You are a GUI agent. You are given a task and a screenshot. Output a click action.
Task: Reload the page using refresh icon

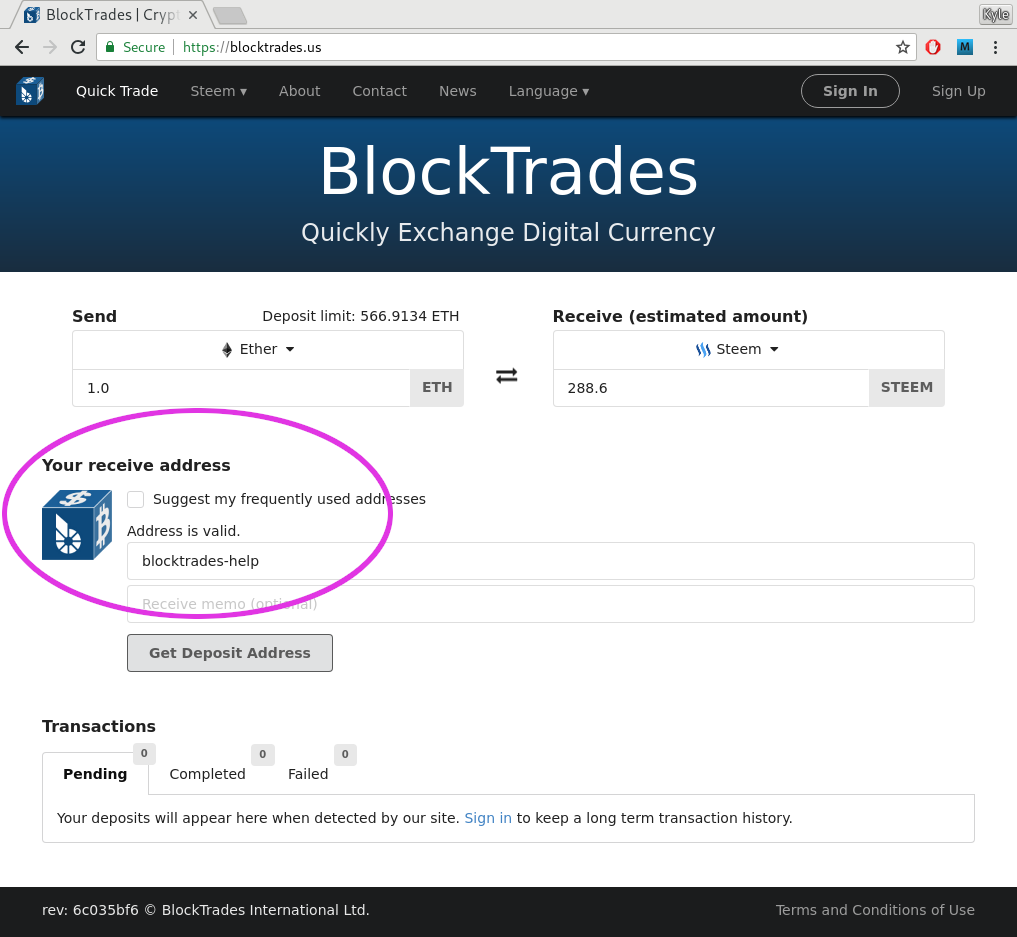click(78, 47)
